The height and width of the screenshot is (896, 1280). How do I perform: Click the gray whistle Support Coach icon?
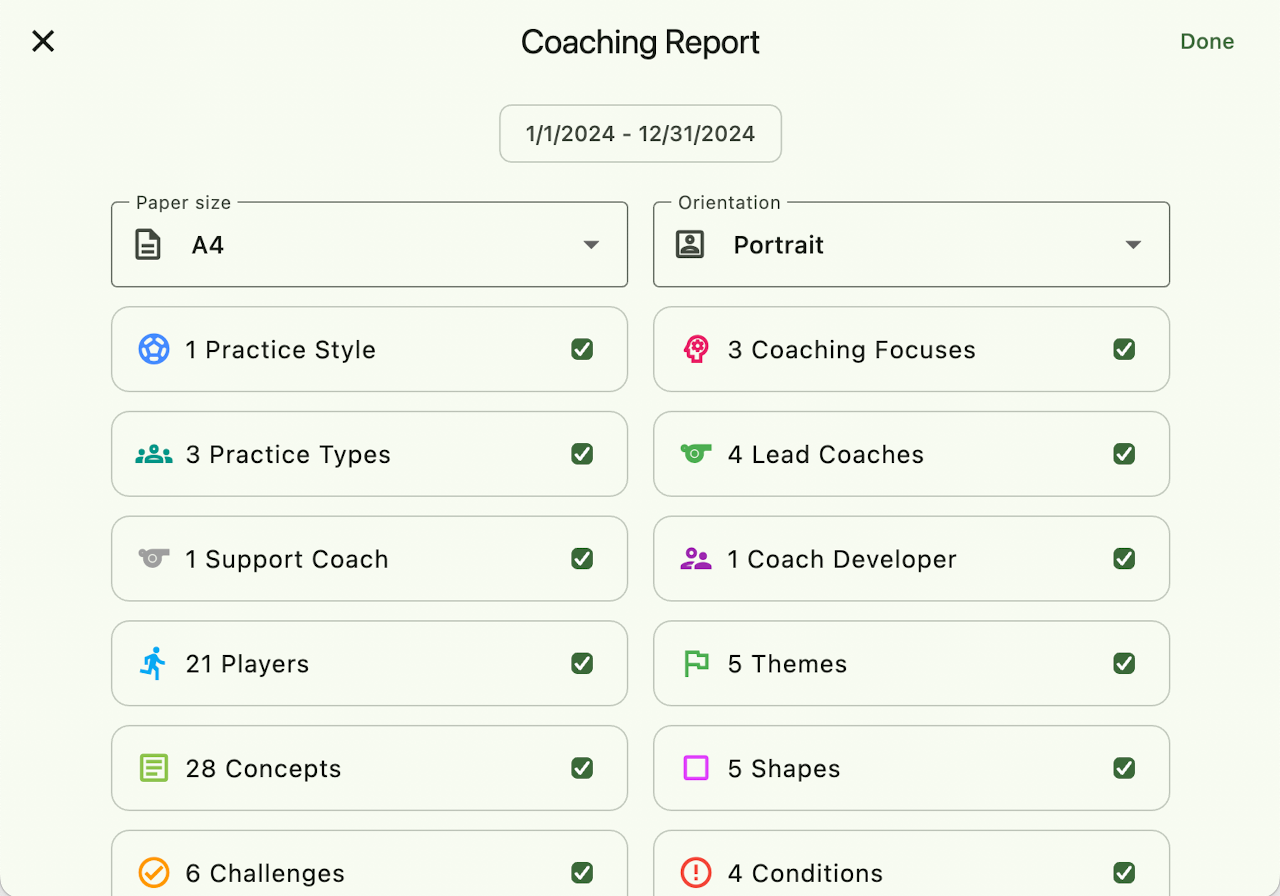coord(153,558)
